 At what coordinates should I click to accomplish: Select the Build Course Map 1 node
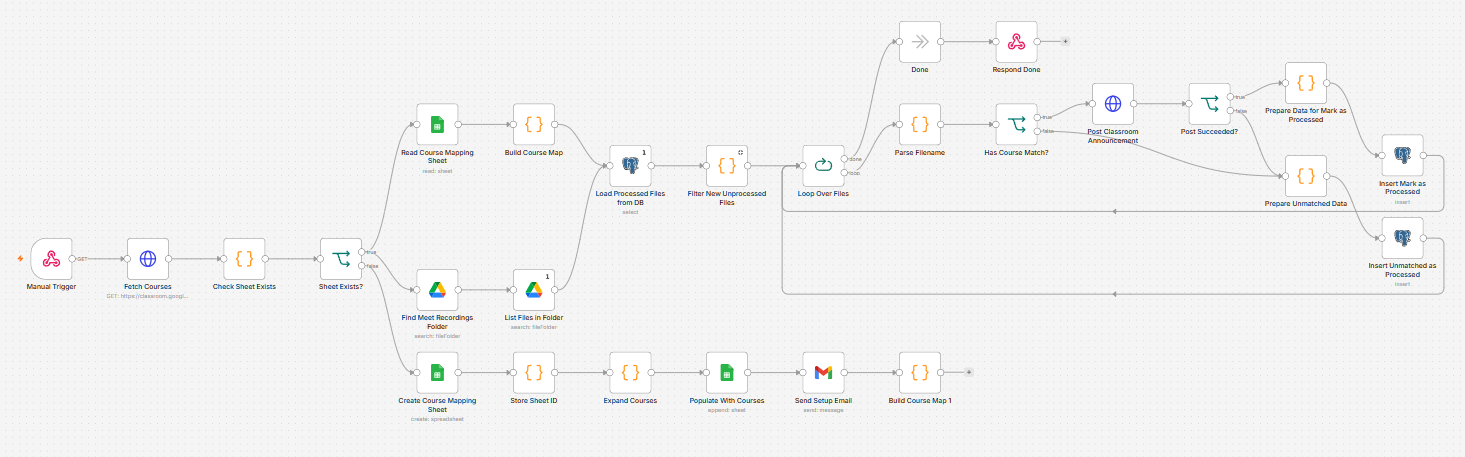pyautogui.click(x=920, y=373)
